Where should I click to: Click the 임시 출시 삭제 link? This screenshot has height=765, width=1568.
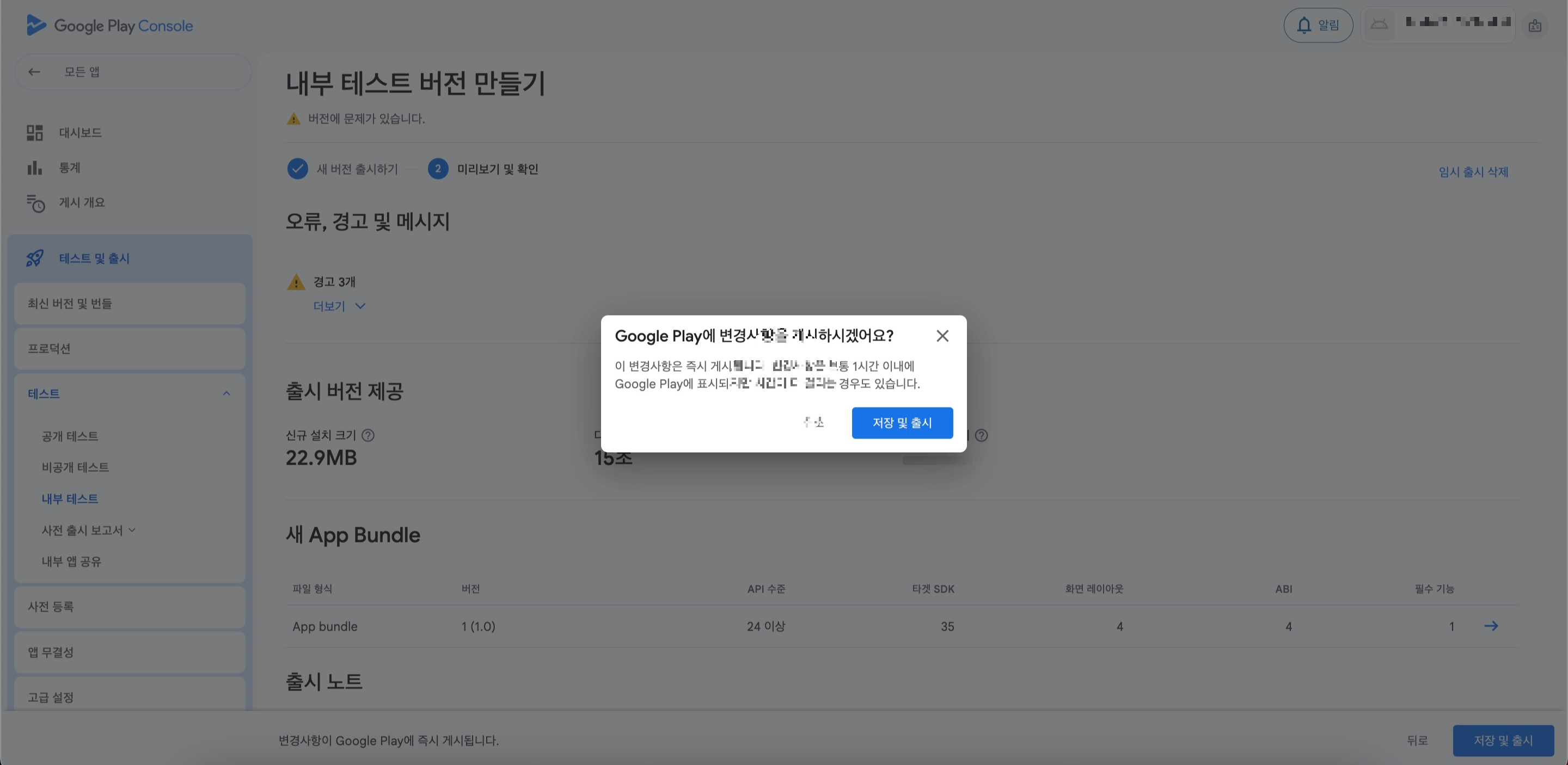1473,172
